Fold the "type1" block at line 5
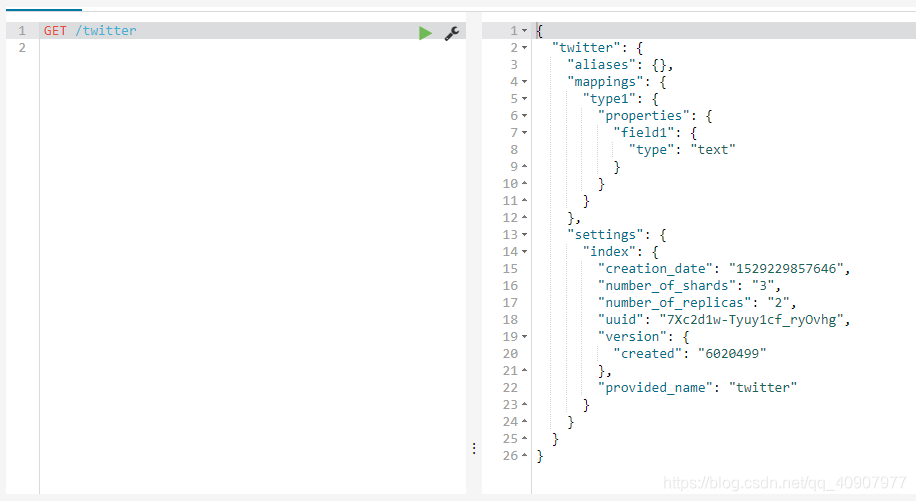The width and height of the screenshot is (916, 501). pyautogui.click(x=525, y=99)
